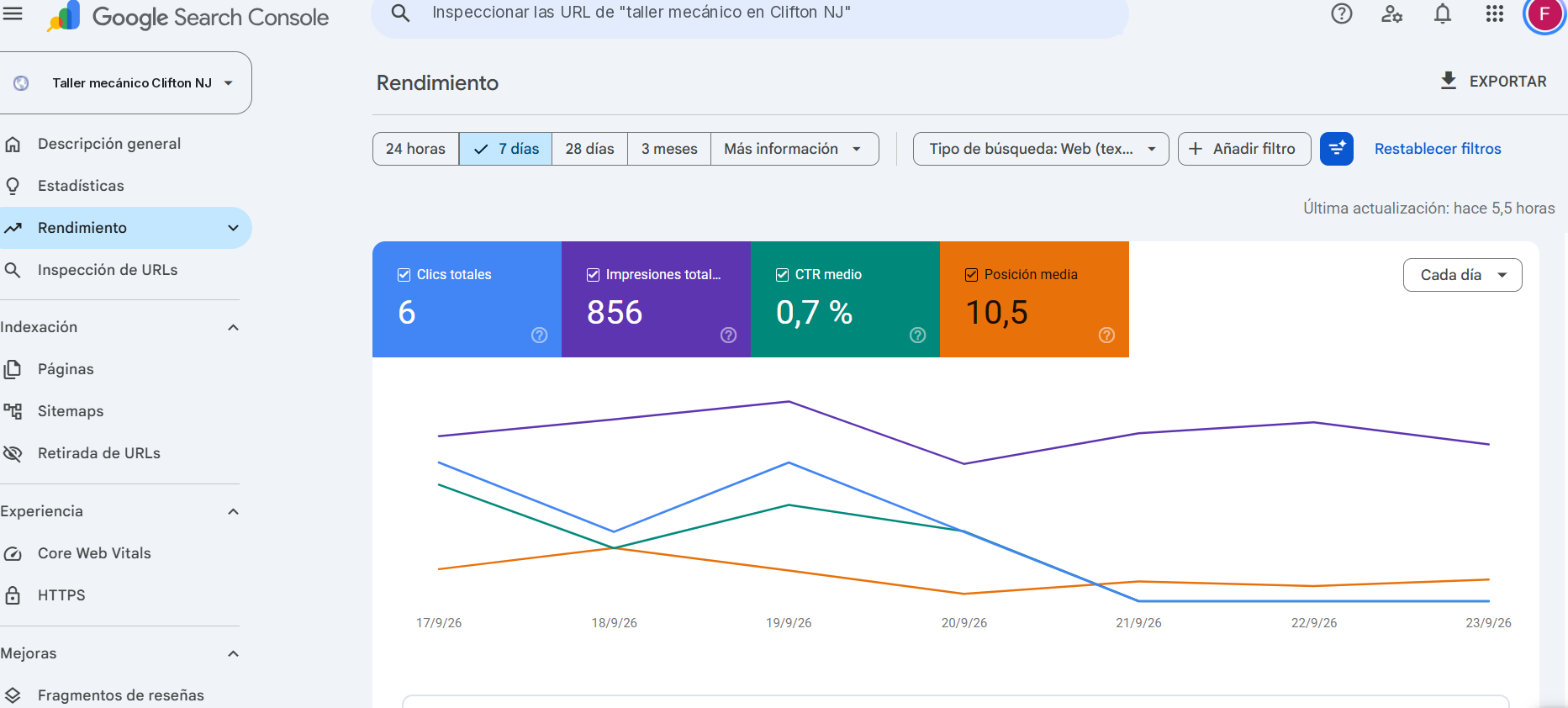Viewport: 1568px width, 708px height.
Task: Click the lock icon beside HTTPS
Action: tap(13, 595)
